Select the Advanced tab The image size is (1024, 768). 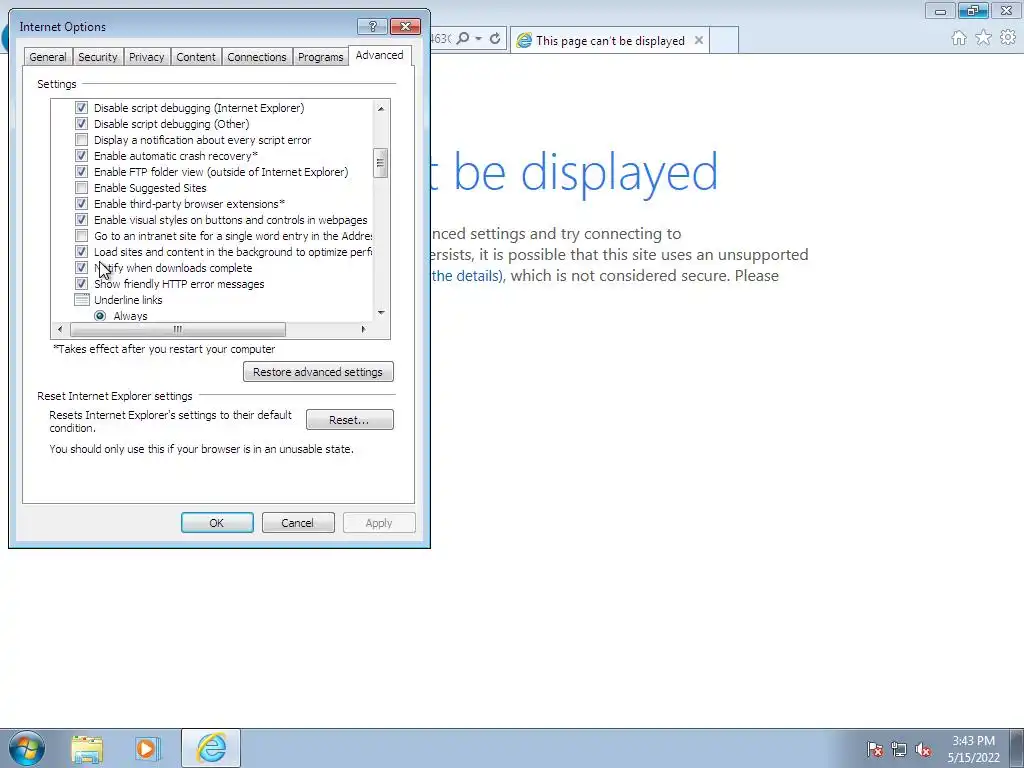(x=379, y=56)
